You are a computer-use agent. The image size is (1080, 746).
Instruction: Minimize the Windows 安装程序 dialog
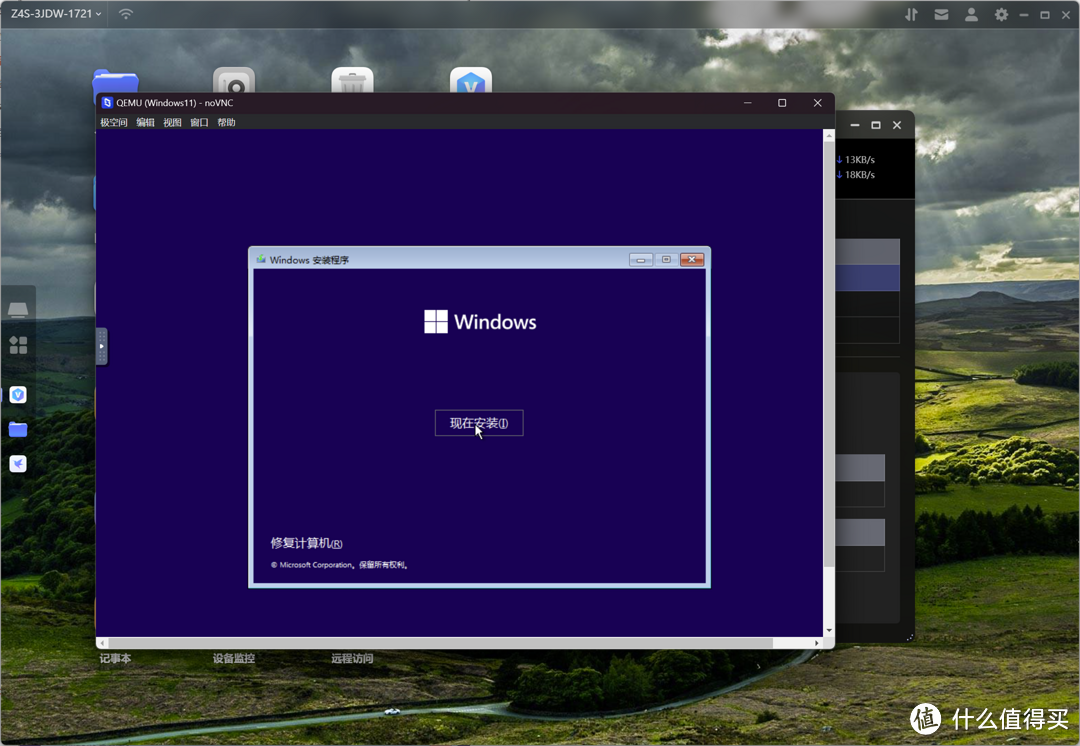point(641,260)
